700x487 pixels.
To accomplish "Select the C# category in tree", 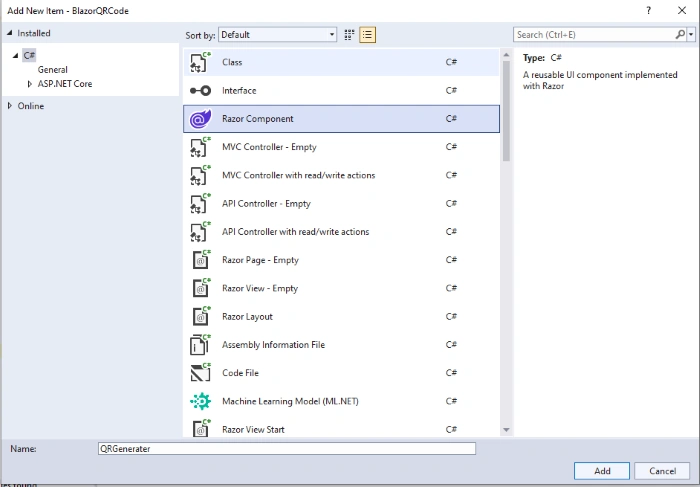I will (x=29, y=55).
